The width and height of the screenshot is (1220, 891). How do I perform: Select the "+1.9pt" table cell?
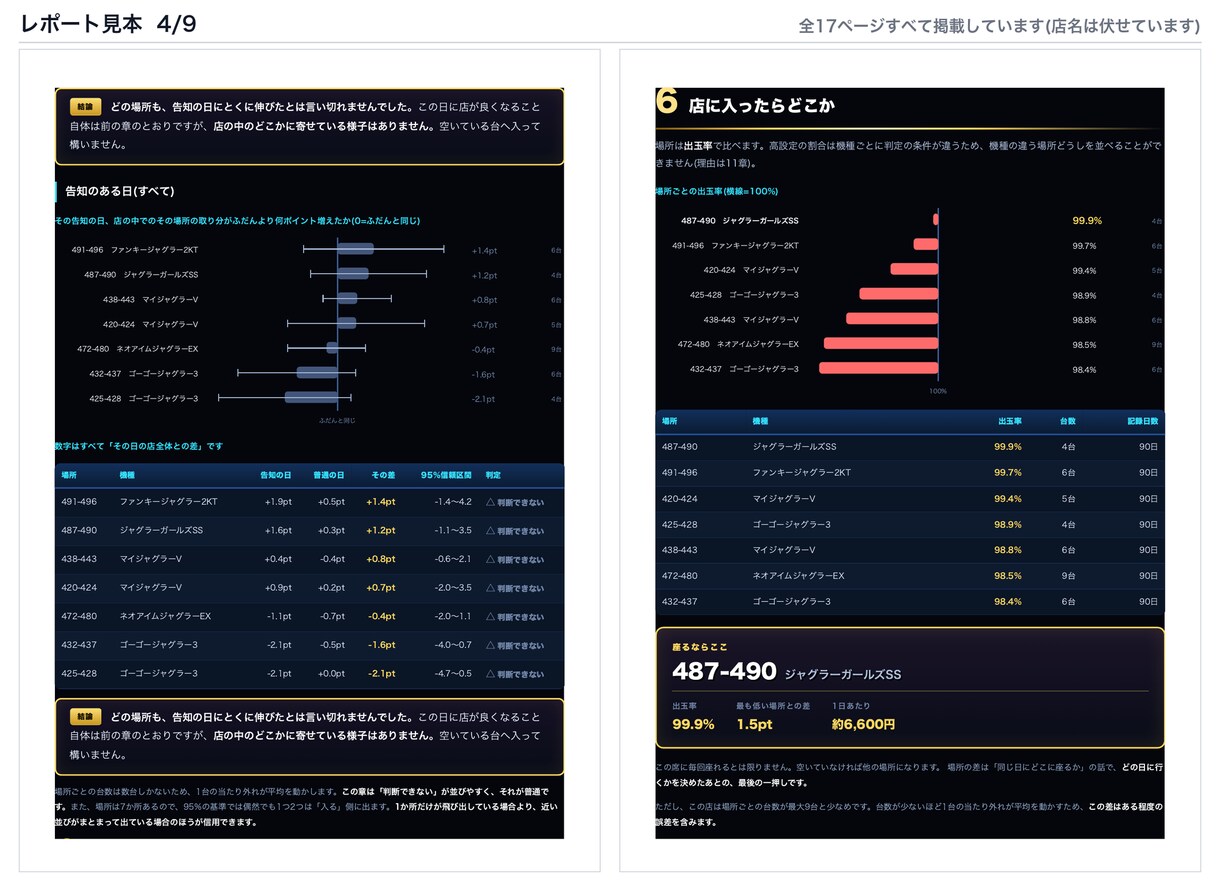tap(278, 502)
